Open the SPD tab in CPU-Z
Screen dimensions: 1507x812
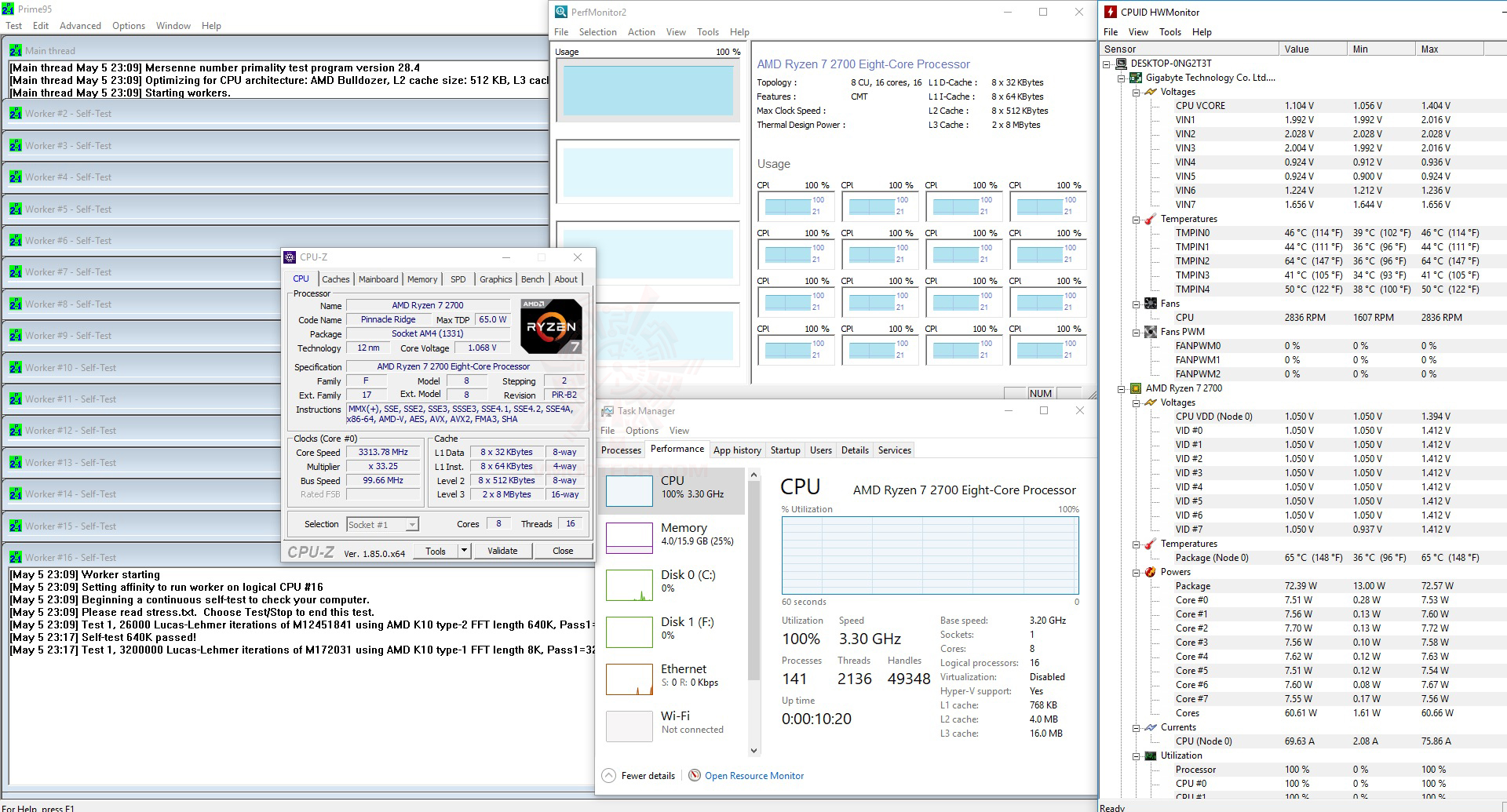(458, 279)
